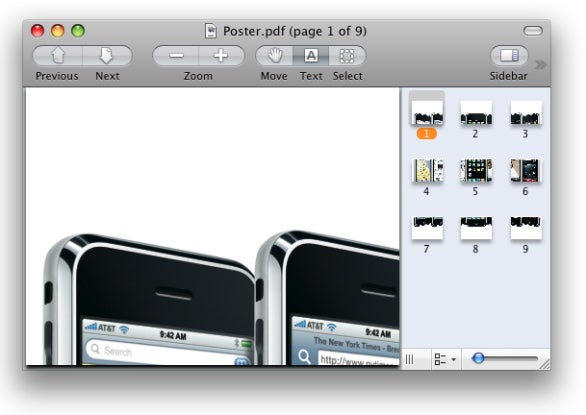This screenshot has width=586, height=415.
Task: Click the orange page 1 number badge
Action: pos(427,134)
